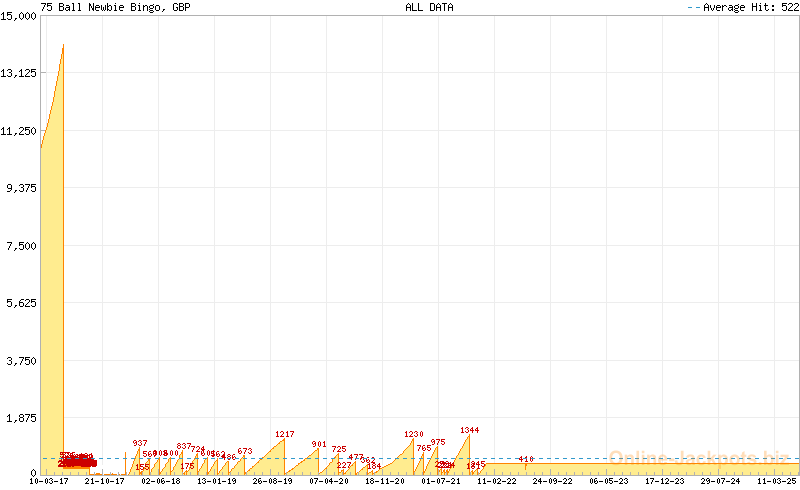Select the 1,875 y-axis label
800x490 pixels.
(22, 417)
